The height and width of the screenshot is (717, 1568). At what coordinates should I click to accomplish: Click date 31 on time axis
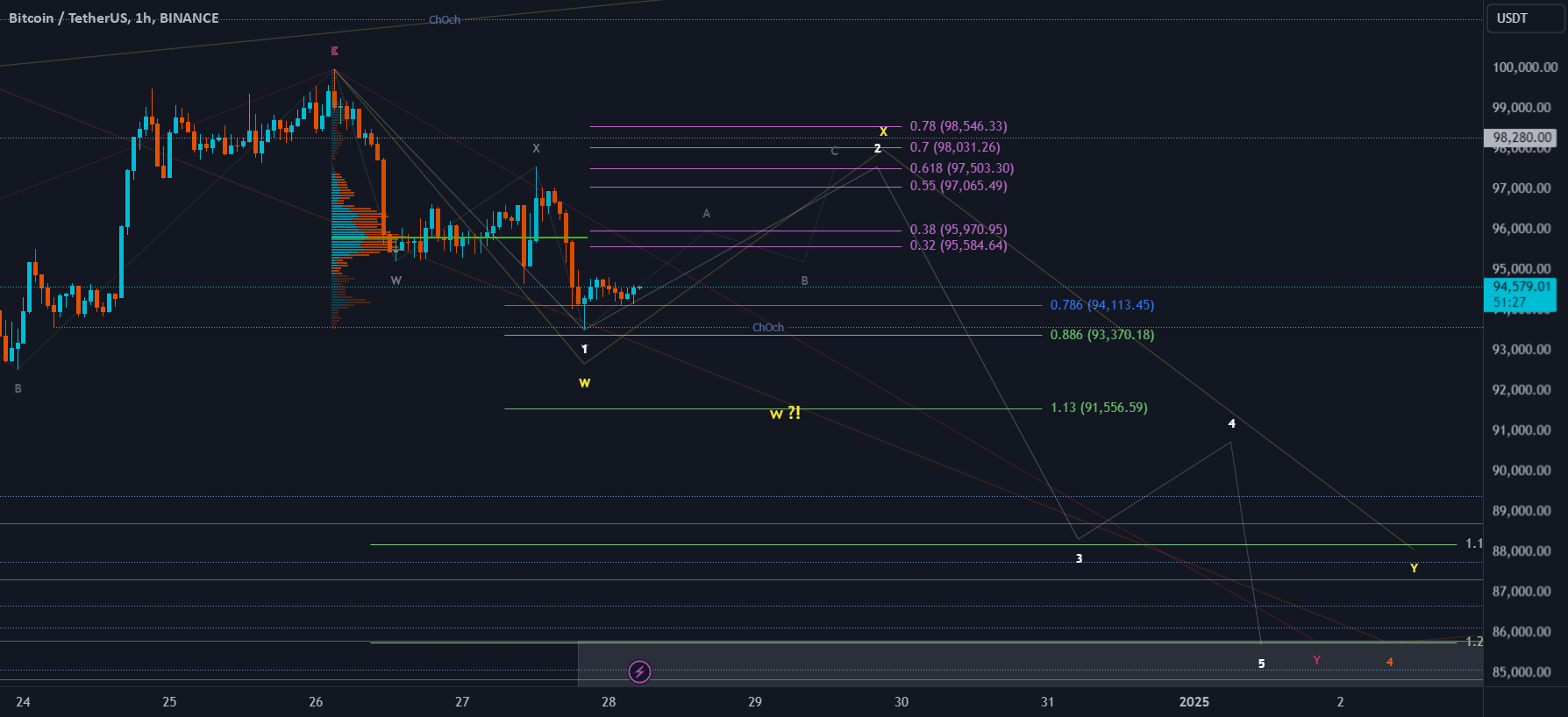(x=1047, y=701)
